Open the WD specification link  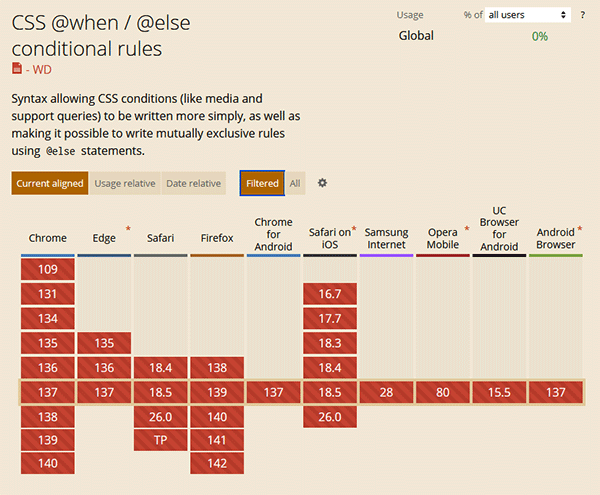pos(40,68)
